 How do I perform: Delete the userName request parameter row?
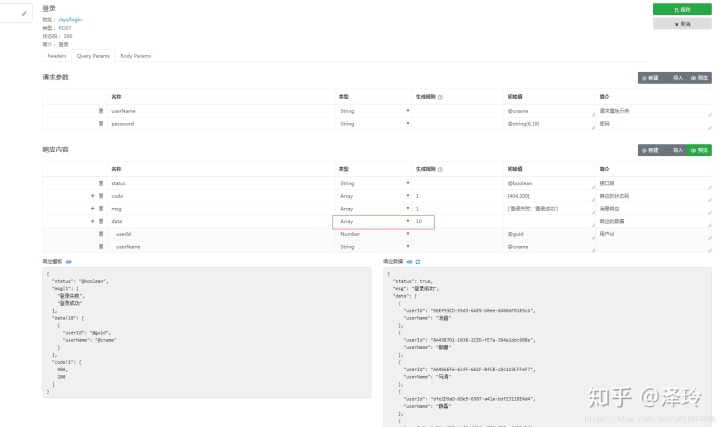click(x=101, y=111)
